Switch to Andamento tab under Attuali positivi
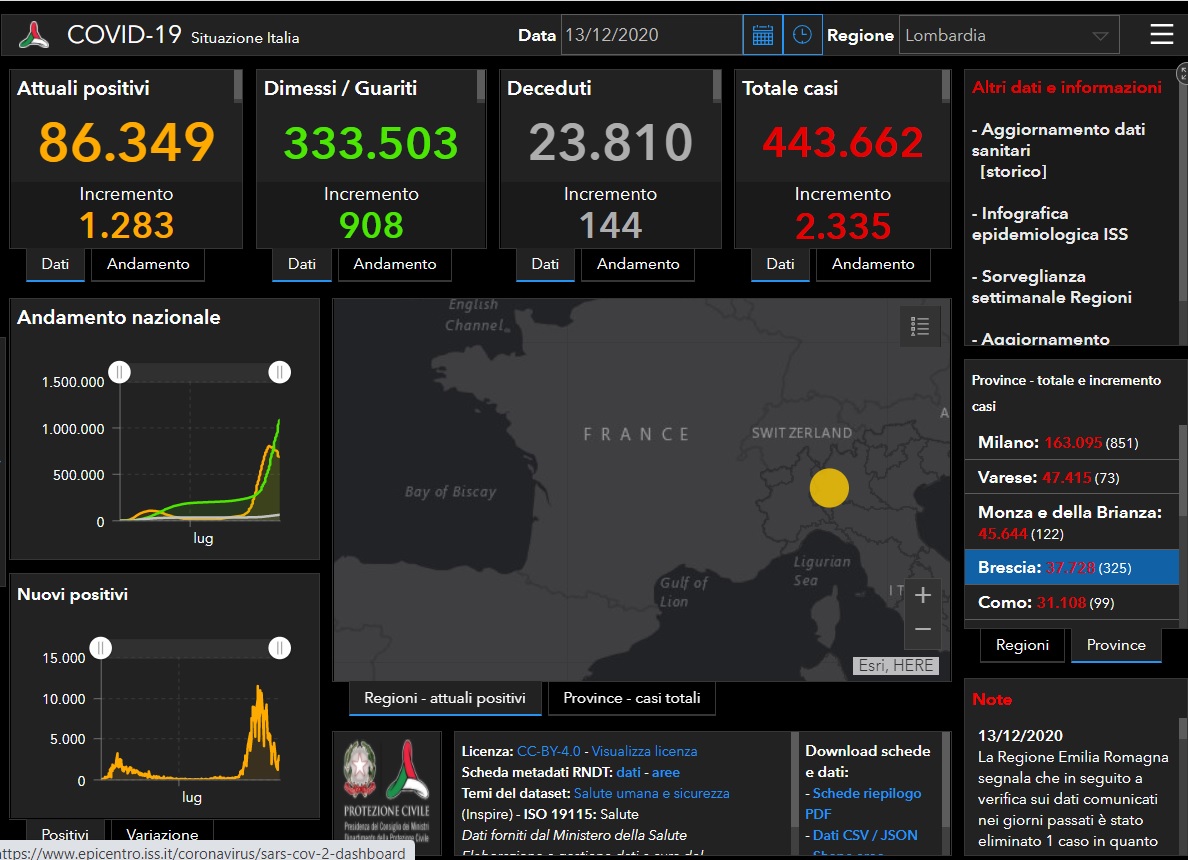The width and height of the screenshot is (1188, 860). [148, 264]
